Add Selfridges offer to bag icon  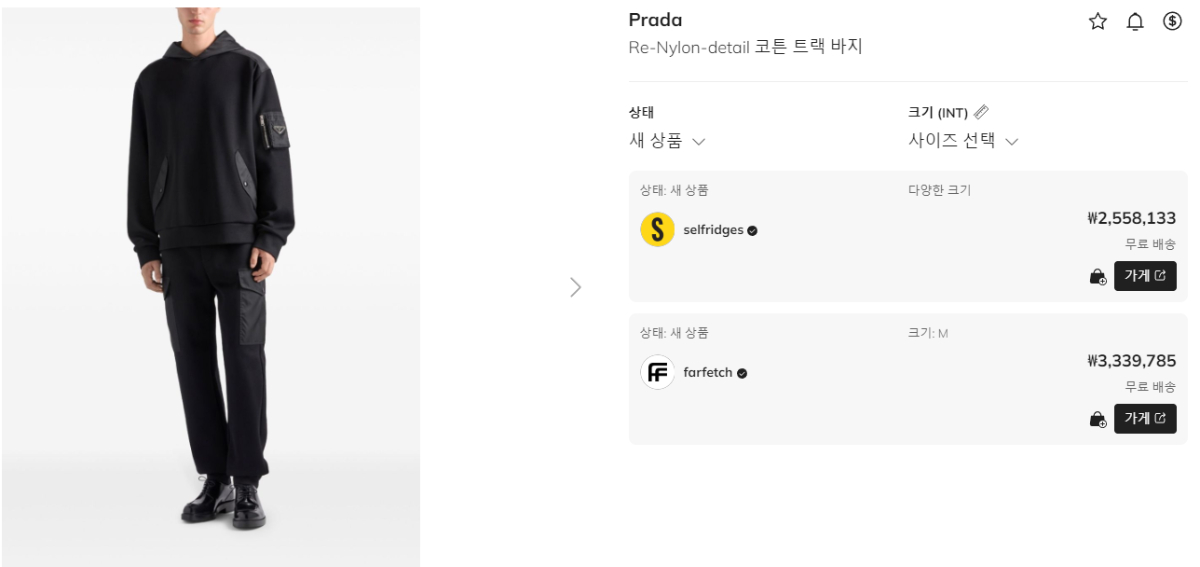click(x=1097, y=276)
